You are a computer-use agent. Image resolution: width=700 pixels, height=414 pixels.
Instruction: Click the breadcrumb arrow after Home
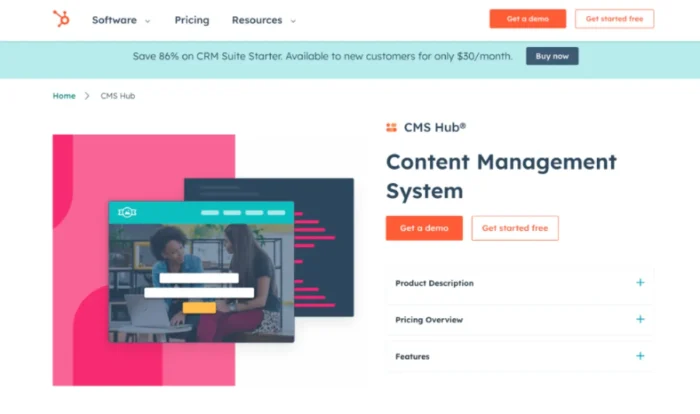click(88, 96)
